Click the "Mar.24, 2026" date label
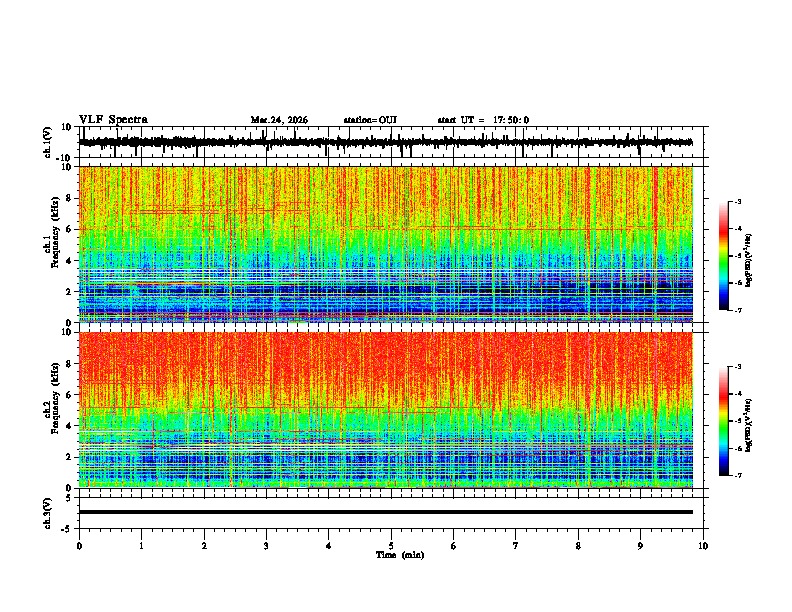 [279, 120]
